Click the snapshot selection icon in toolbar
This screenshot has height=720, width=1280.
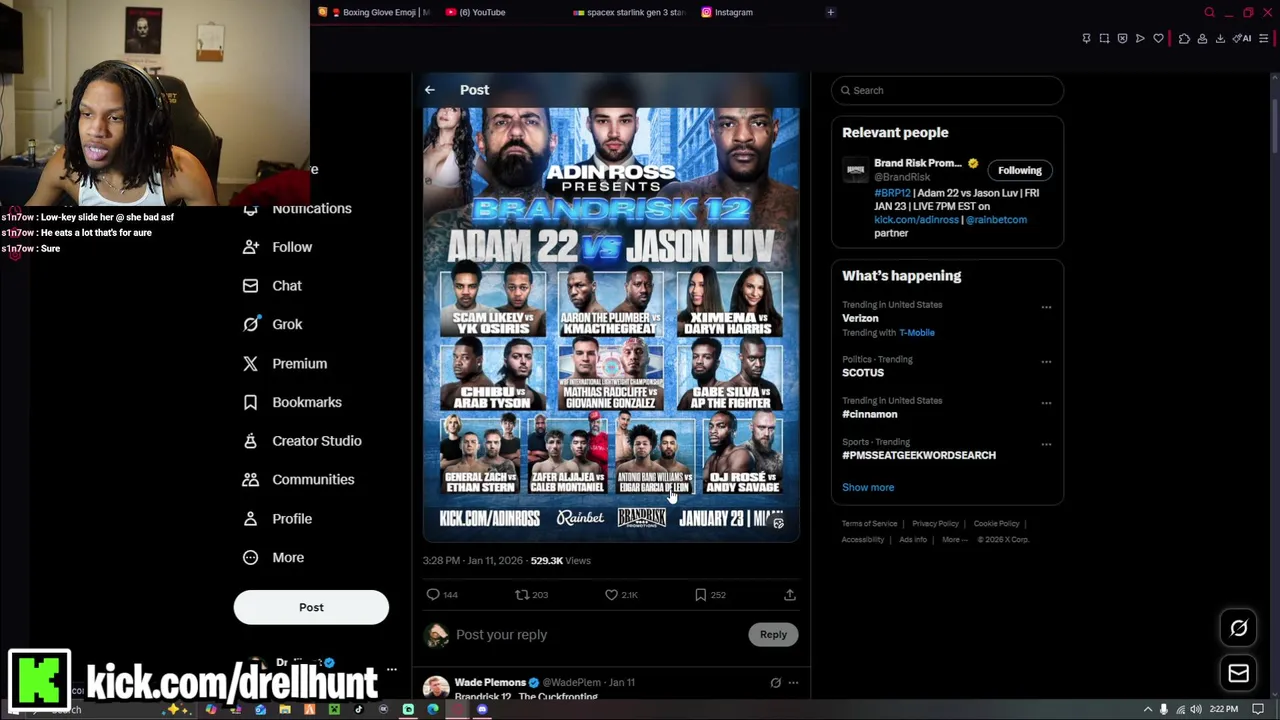[1104, 38]
